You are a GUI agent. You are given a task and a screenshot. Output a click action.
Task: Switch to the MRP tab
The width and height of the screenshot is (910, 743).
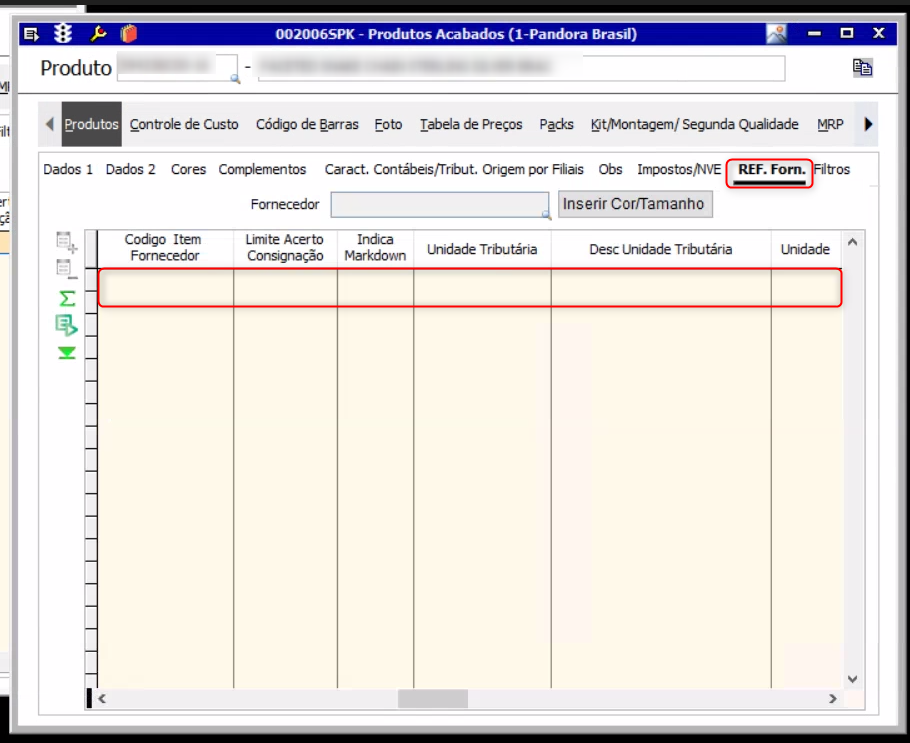click(830, 124)
